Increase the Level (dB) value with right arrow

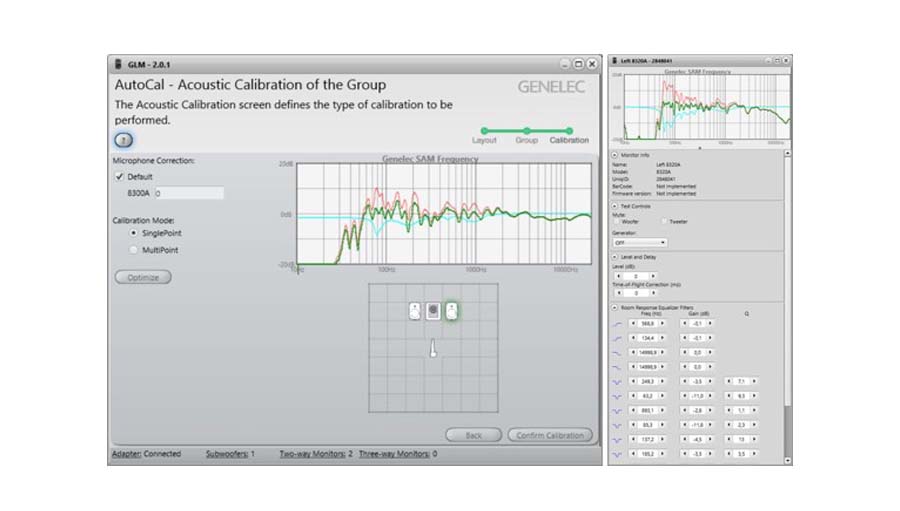(653, 276)
